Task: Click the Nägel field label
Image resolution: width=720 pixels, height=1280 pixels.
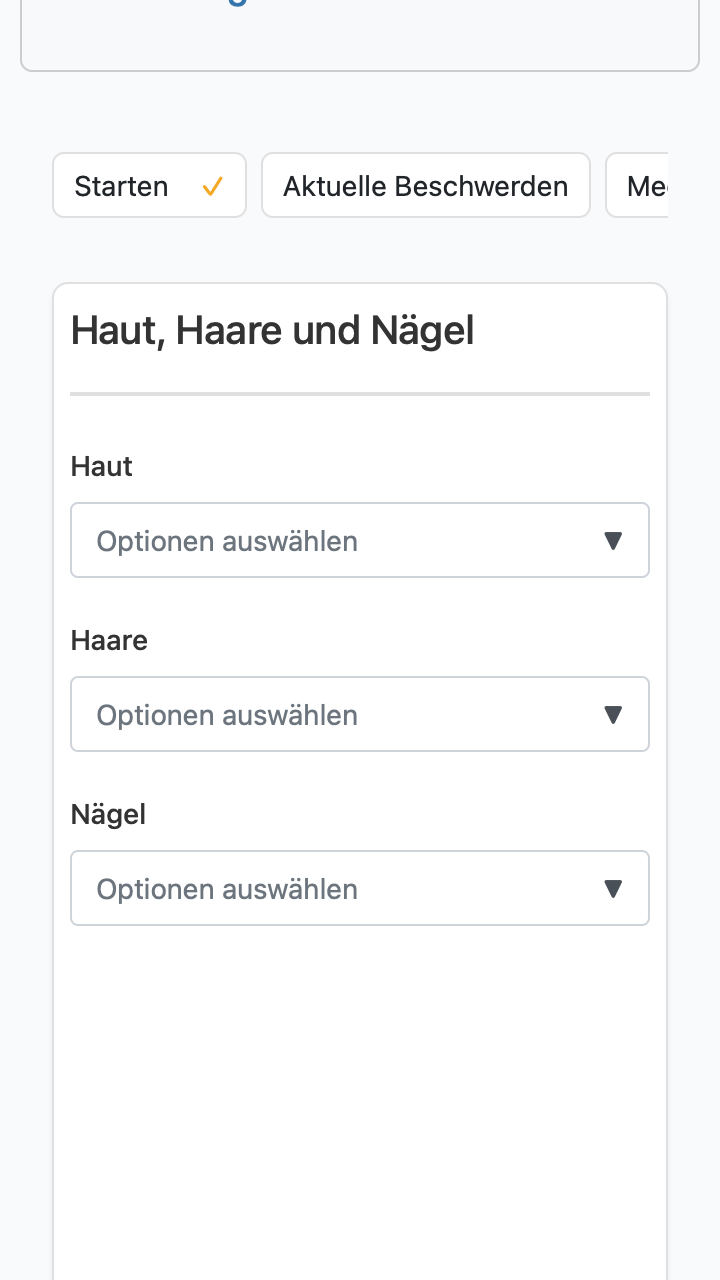Action: click(108, 814)
